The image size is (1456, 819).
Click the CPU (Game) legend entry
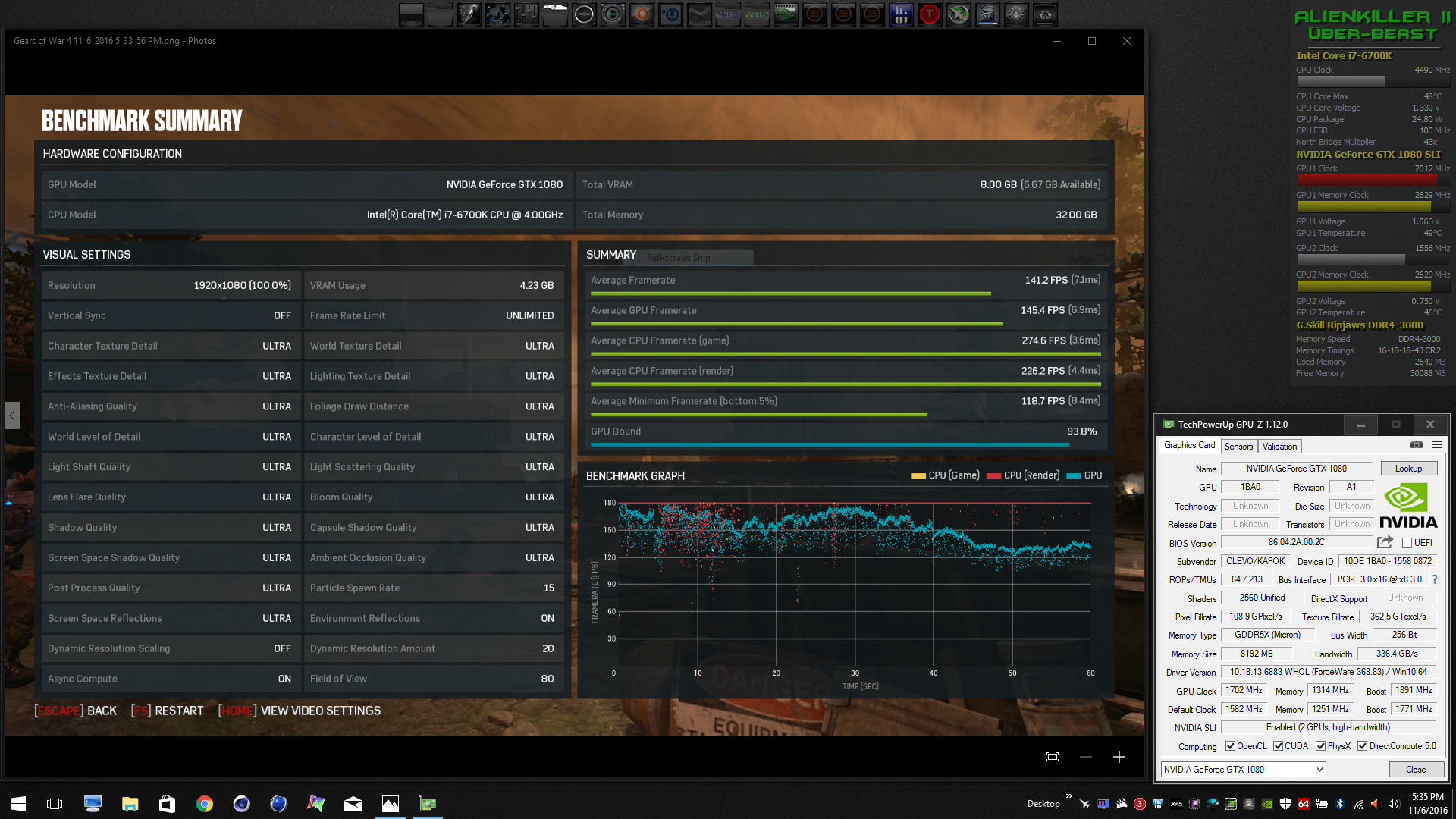pyautogui.click(x=946, y=475)
